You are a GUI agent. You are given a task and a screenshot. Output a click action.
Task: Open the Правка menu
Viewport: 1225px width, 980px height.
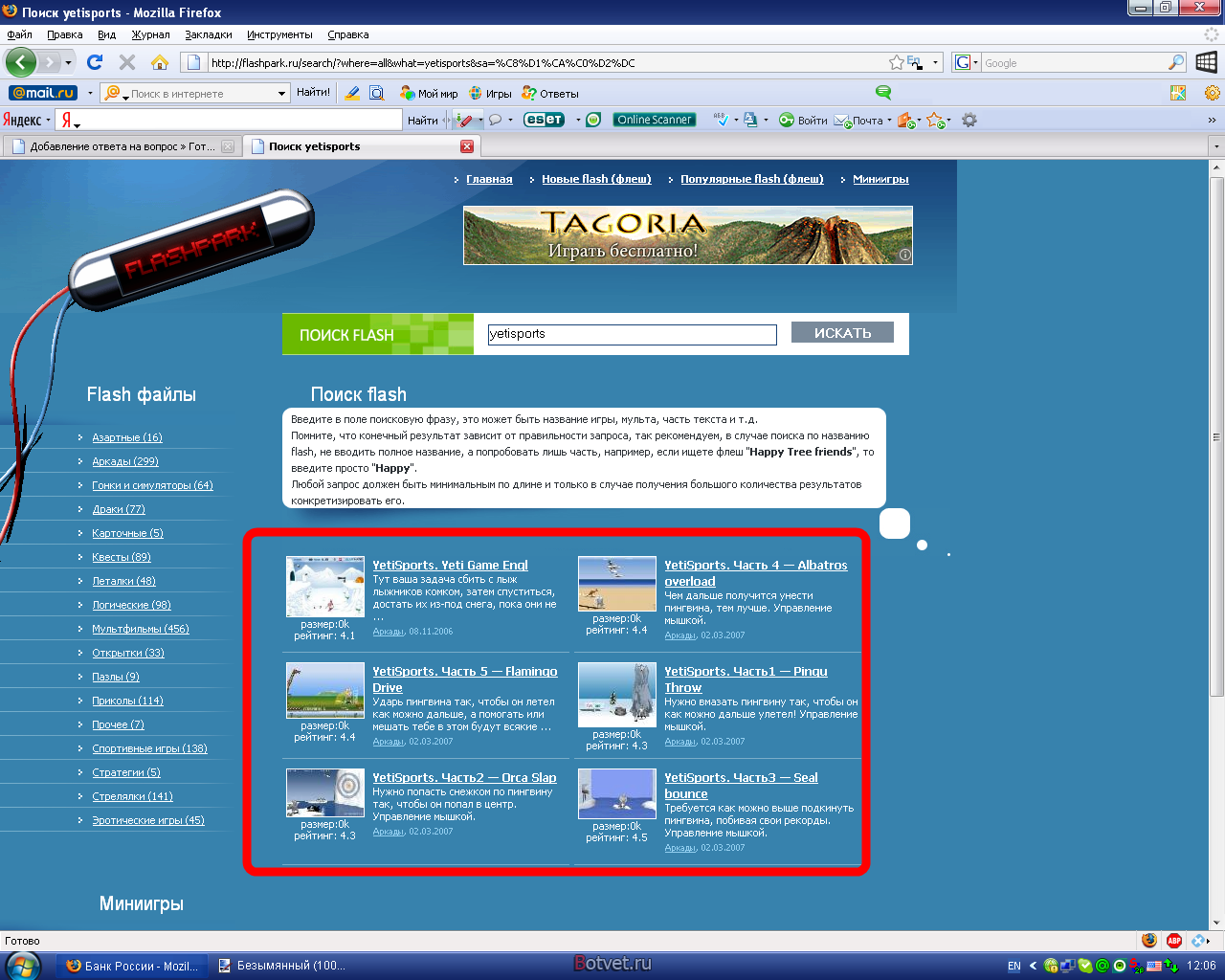[x=65, y=34]
